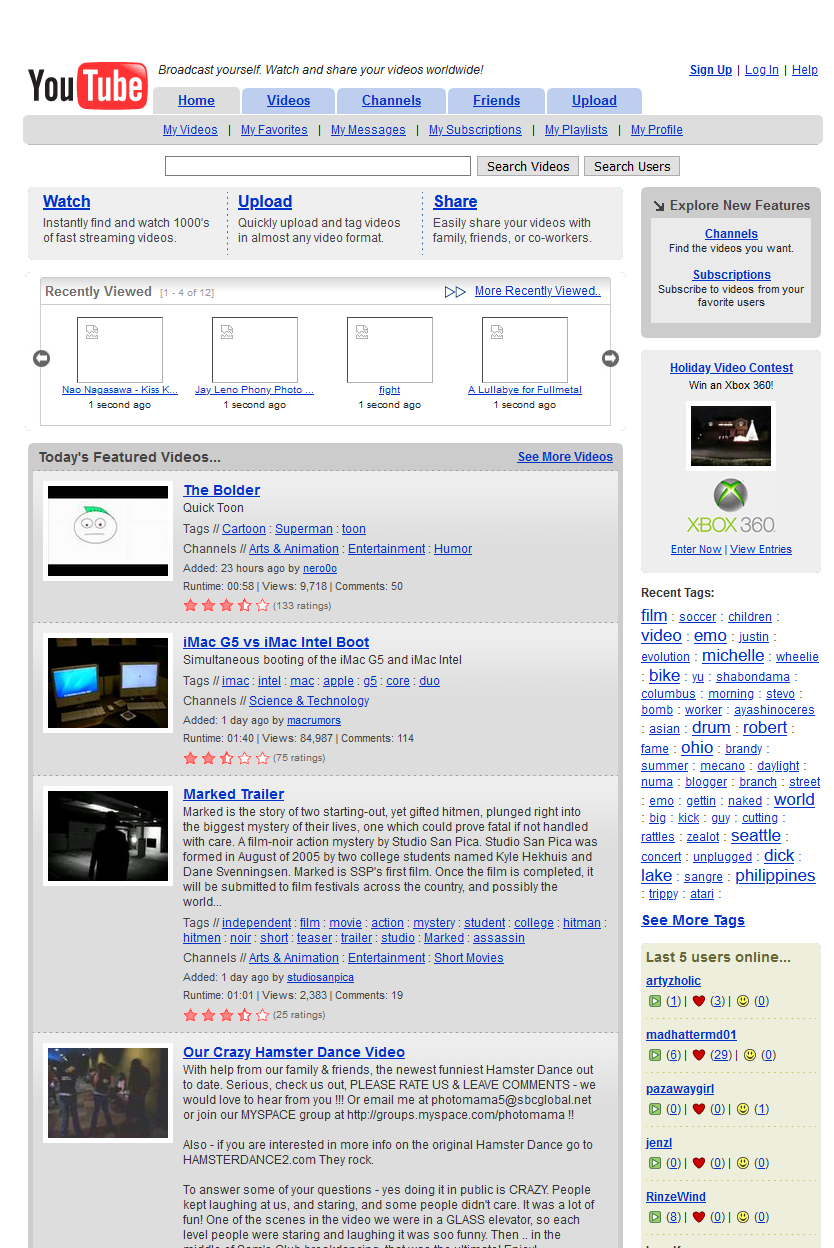
Task: Open the Holiday contest video thumbnail
Action: [x=731, y=436]
